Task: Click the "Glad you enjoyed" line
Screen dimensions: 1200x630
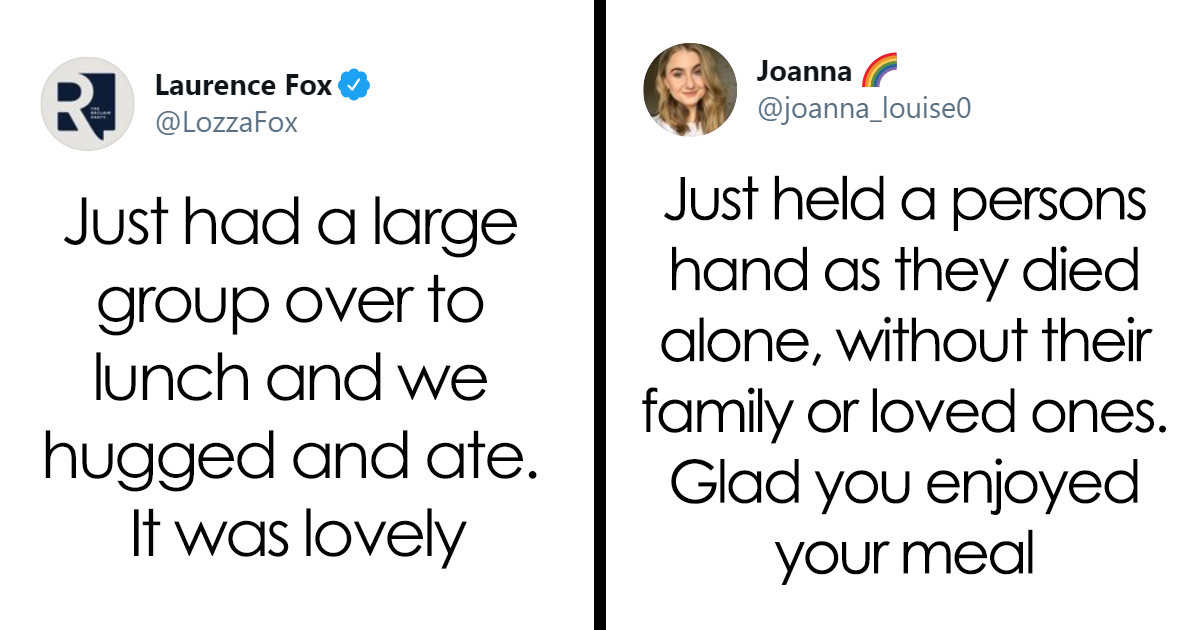Action: point(904,484)
